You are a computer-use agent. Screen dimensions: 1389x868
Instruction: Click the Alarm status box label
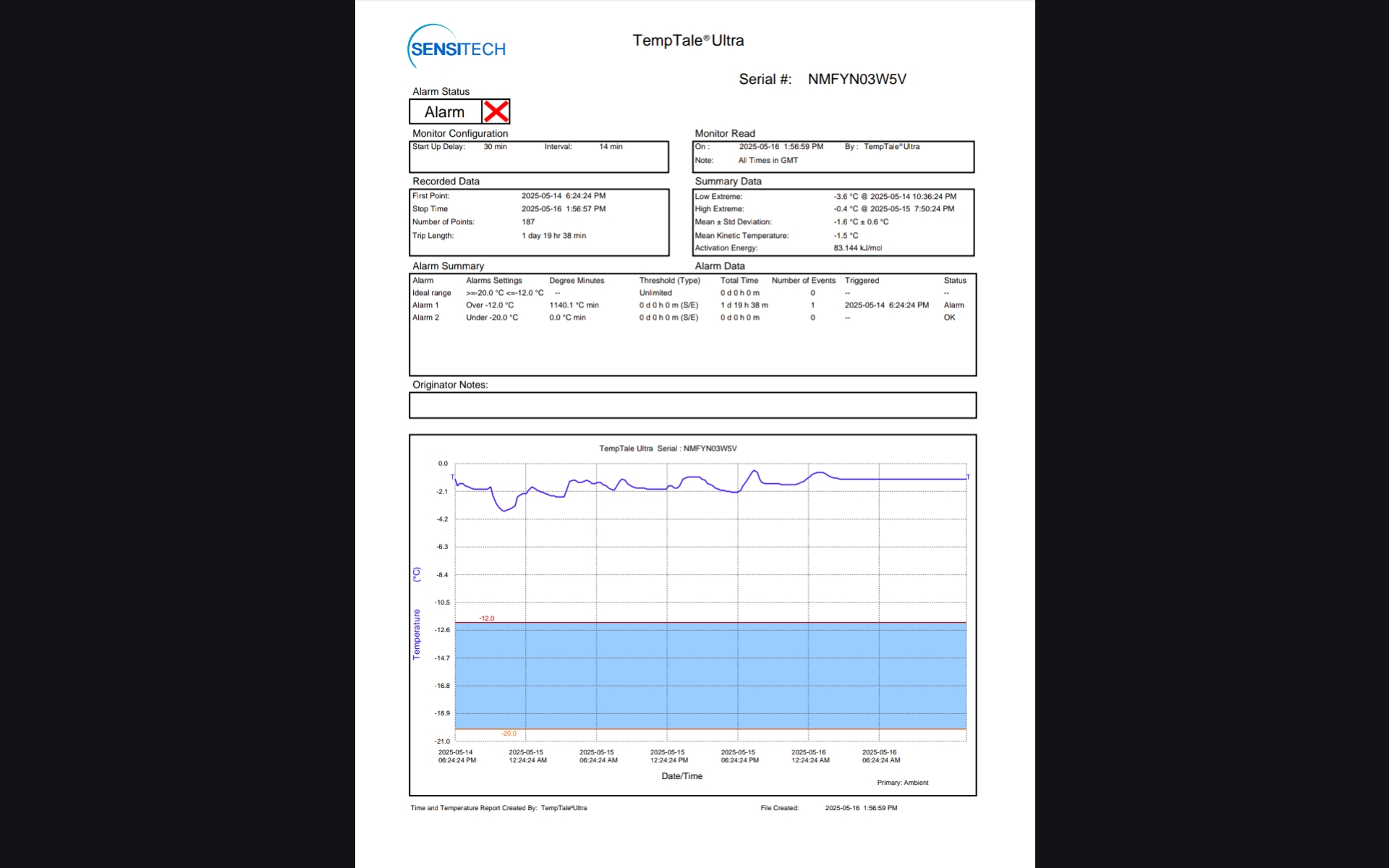coord(444,112)
